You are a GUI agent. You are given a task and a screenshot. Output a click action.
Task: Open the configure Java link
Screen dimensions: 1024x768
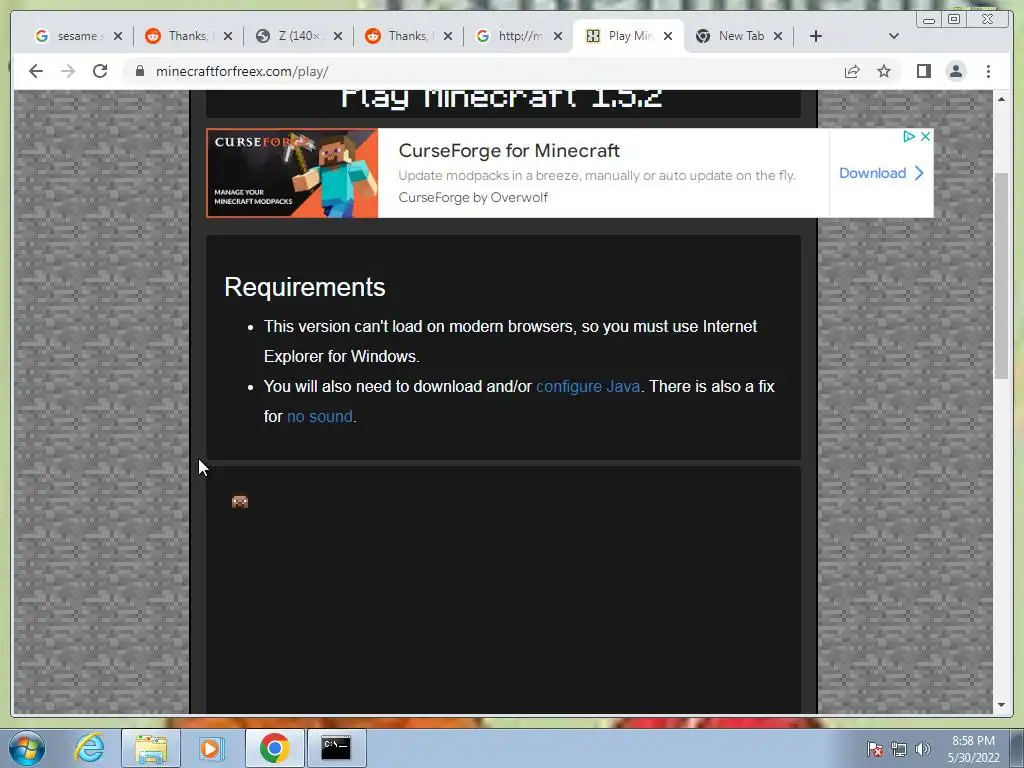(x=588, y=387)
